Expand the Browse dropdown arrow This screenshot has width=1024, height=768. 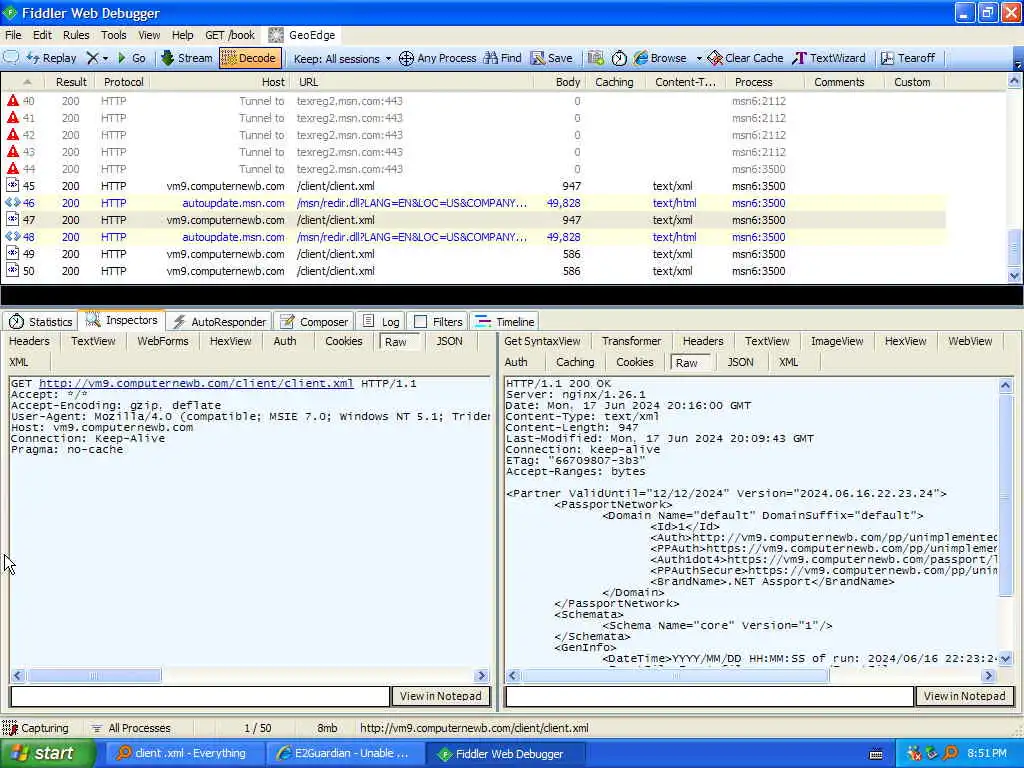coord(699,58)
